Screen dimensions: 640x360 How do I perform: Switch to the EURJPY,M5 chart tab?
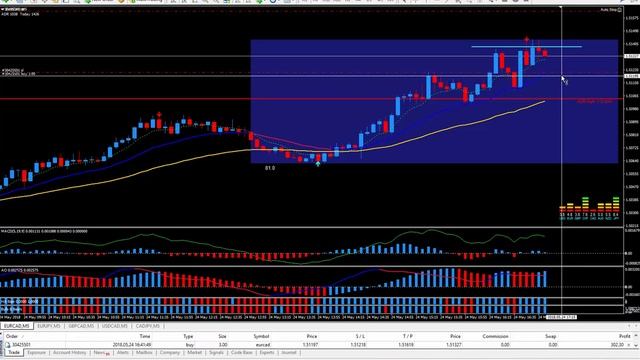[49, 326]
